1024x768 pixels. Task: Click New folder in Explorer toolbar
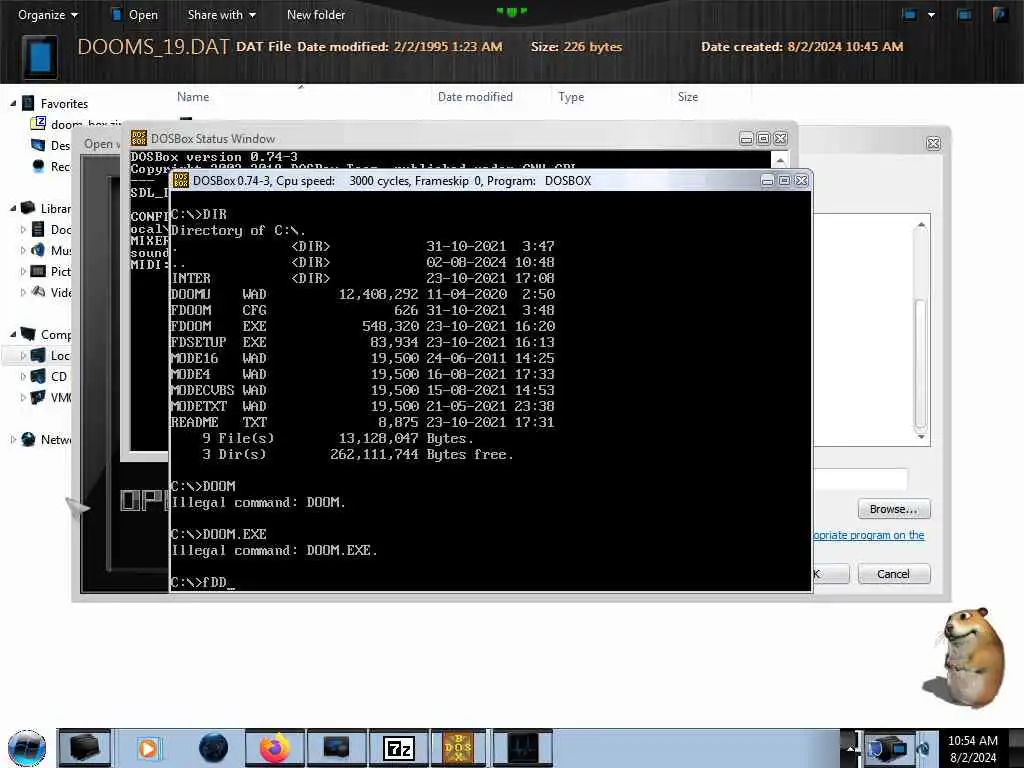(316, 14)
